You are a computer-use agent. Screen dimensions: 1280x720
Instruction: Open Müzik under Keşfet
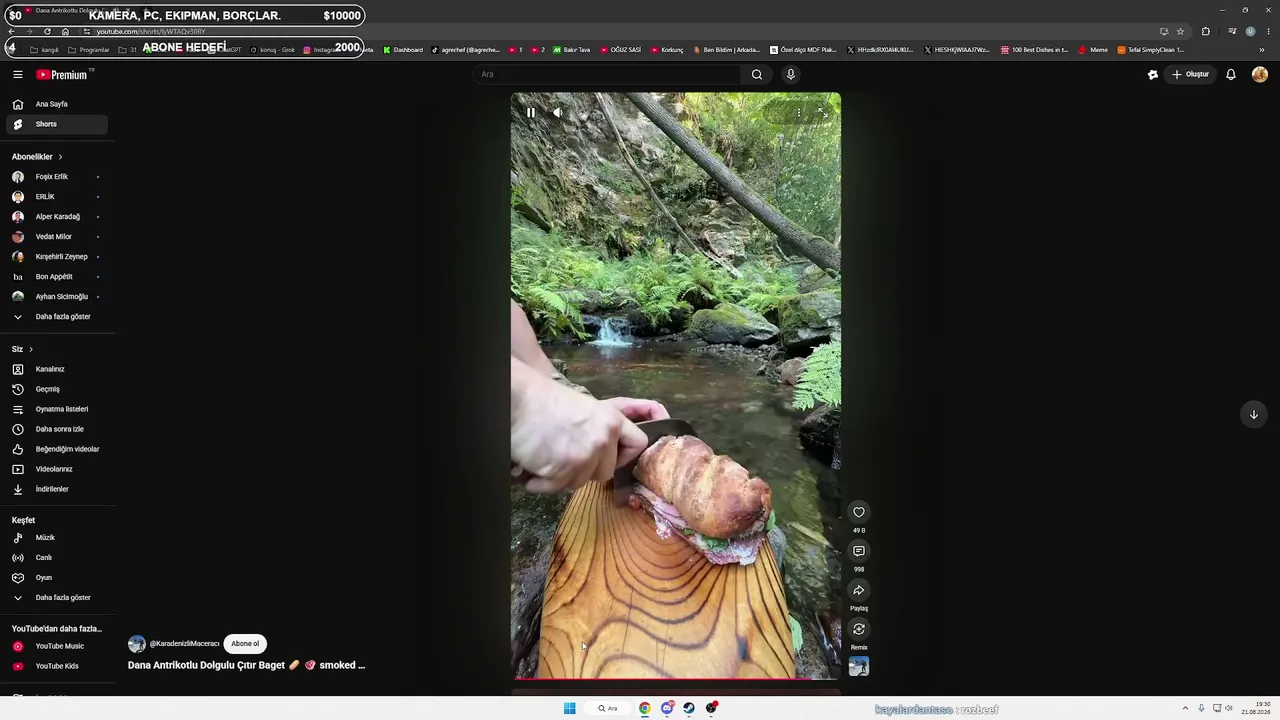(x=57, y=538)
